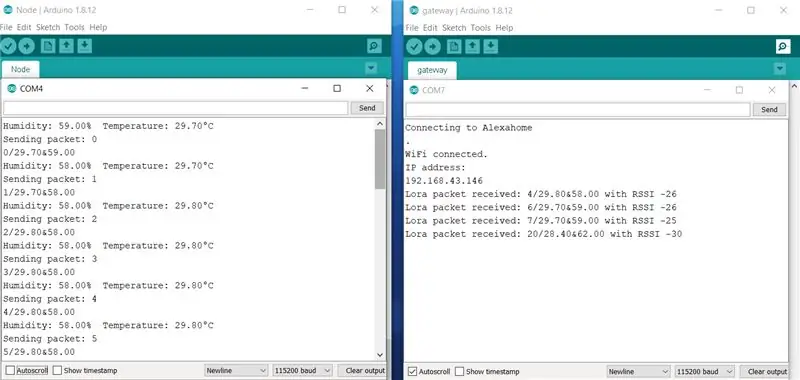
Task: Enable Show timestamp in COM7 monitor
Action: [x=460, y=371]
